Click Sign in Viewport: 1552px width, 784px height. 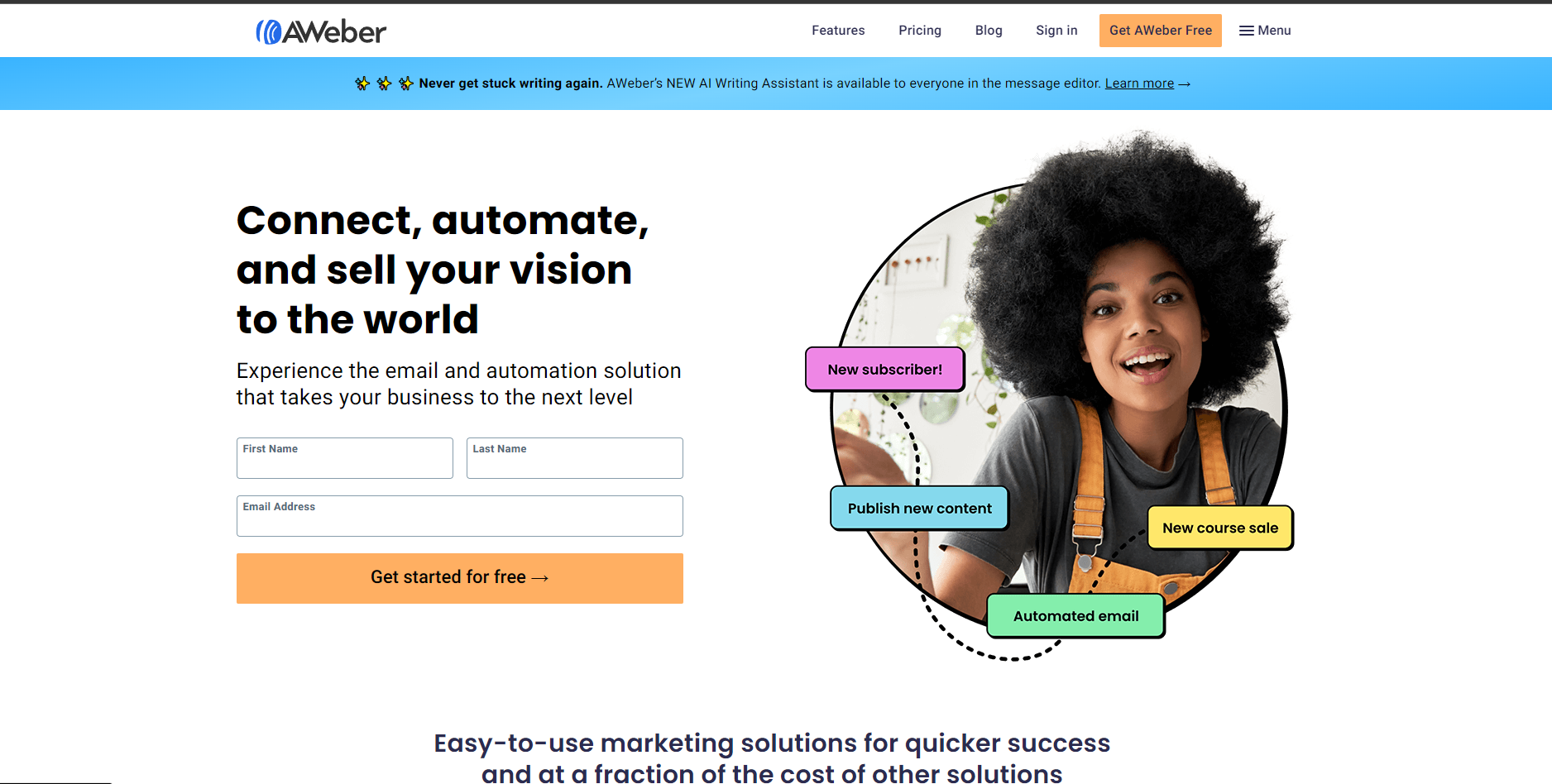[x=1056, y=31]
